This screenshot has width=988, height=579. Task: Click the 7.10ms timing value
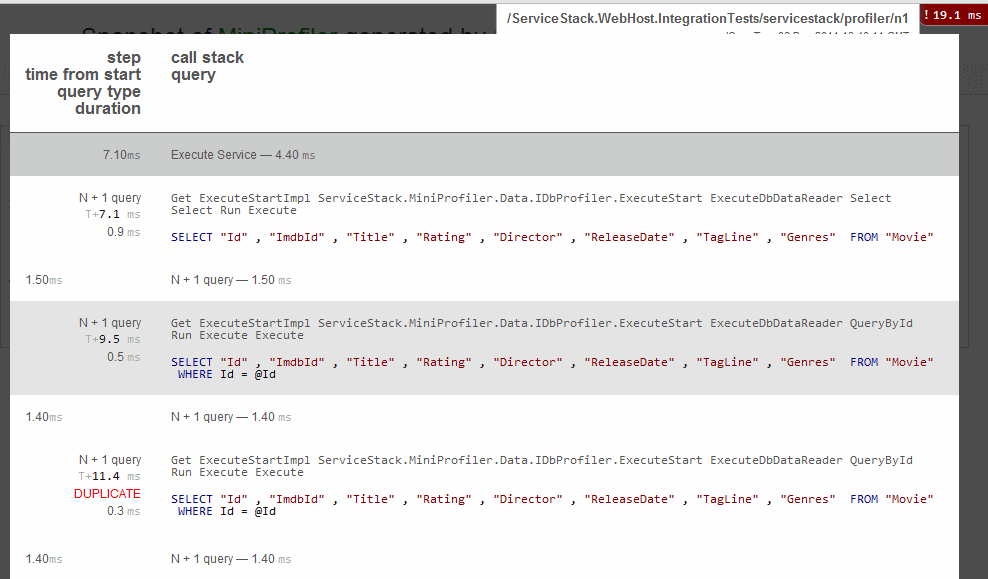(x=120, y=155)
